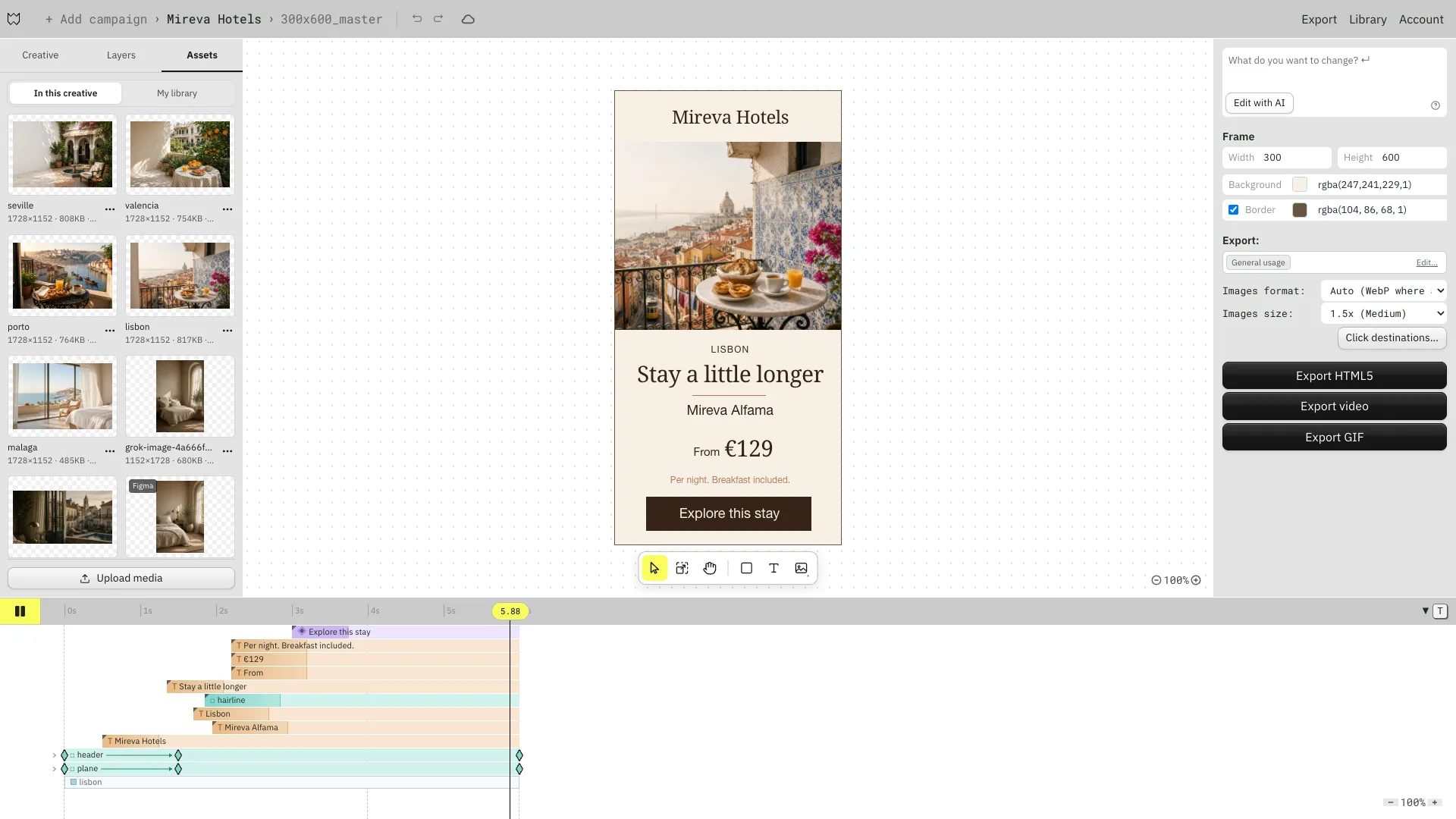This screenshot has height=819, width=1456.
Task: Click the undo arrow icon
Action: (x=417, y=19)
